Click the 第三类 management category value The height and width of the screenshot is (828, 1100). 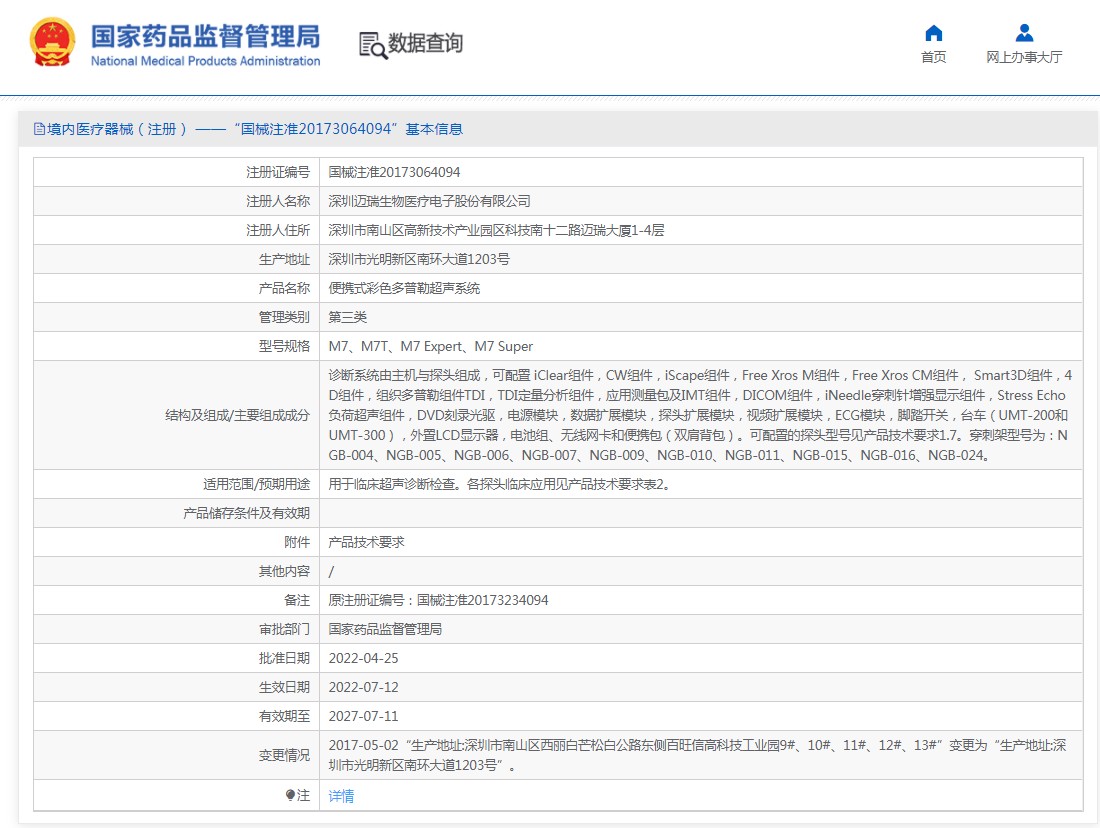click(x=348, y=317)
